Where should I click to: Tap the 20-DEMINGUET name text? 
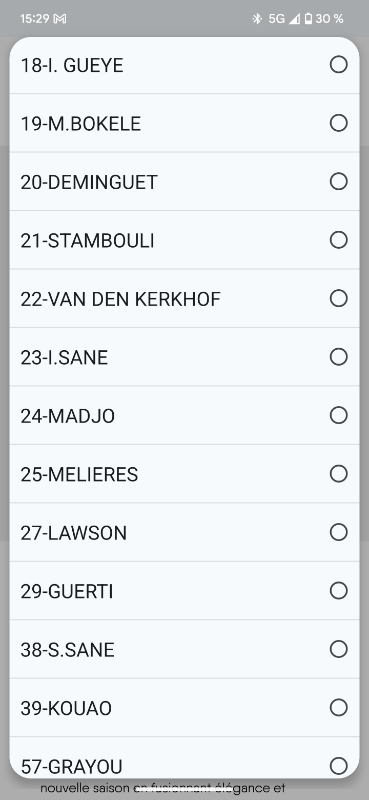pos(89,182)
